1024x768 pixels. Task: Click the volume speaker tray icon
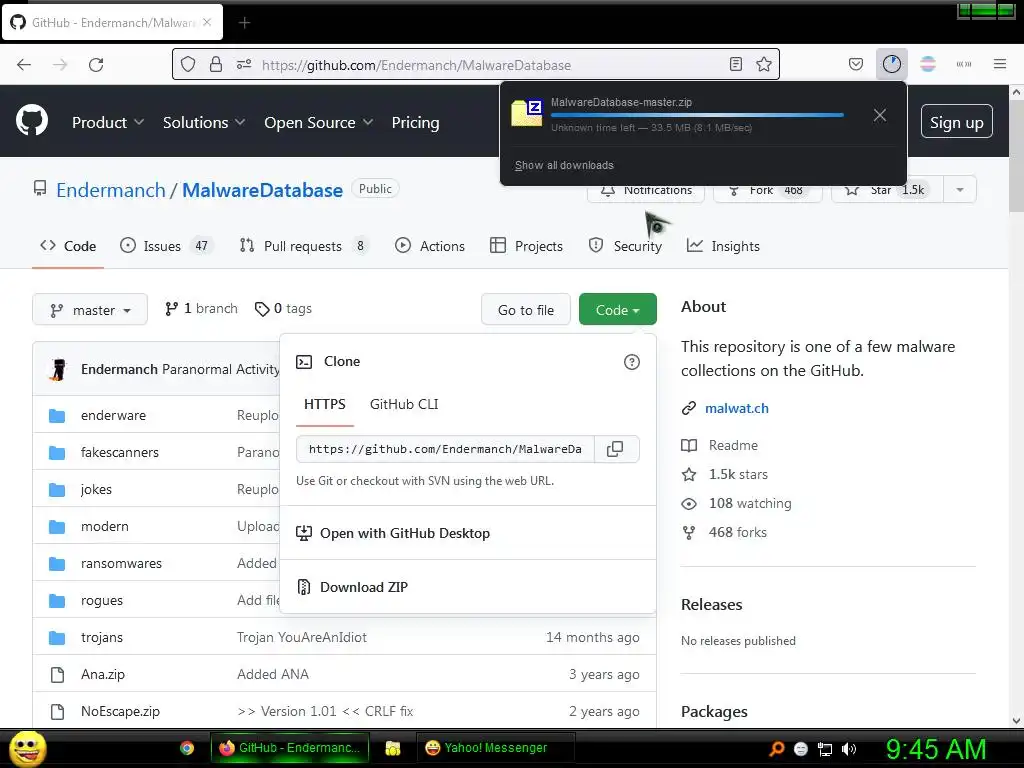[849, 749]
